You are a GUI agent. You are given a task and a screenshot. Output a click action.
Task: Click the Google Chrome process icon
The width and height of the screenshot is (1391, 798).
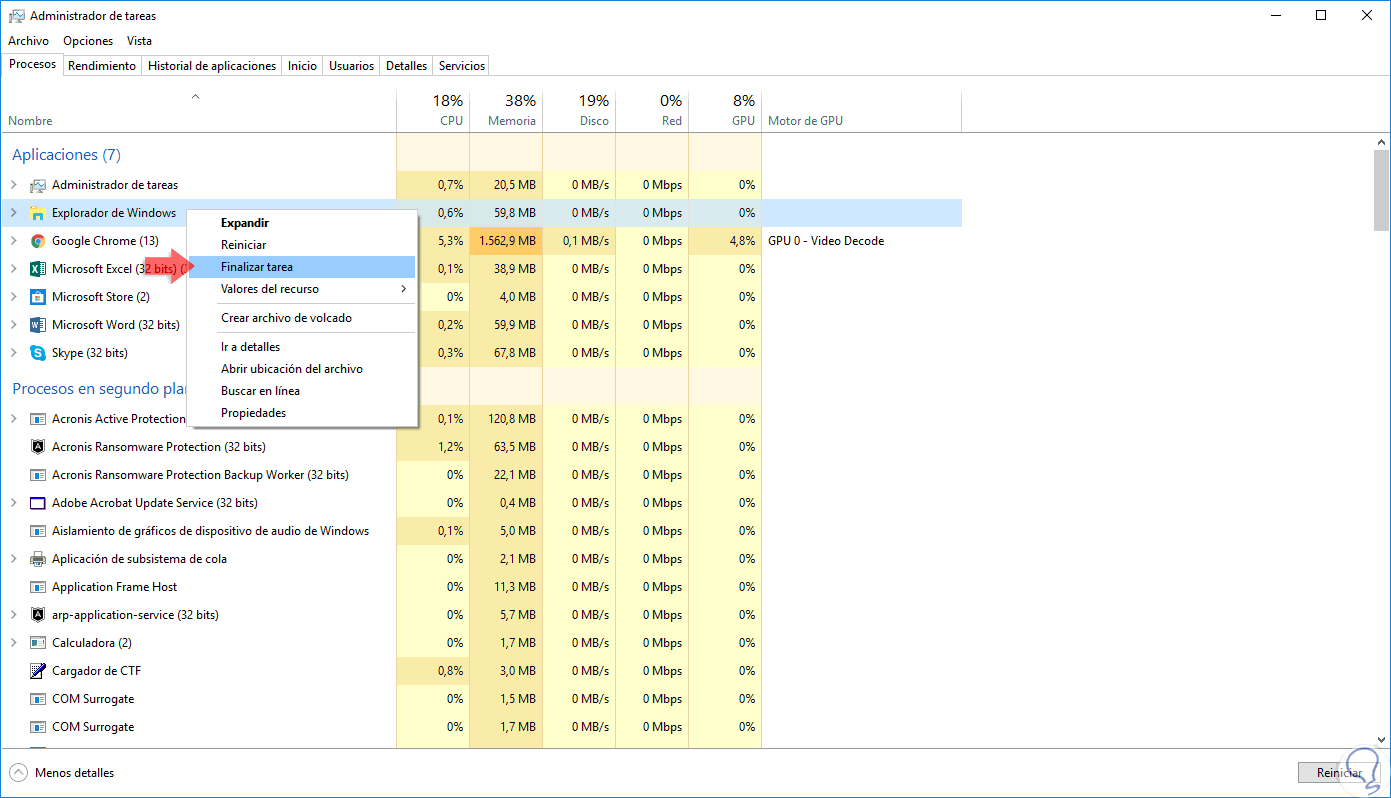(38, 241)
